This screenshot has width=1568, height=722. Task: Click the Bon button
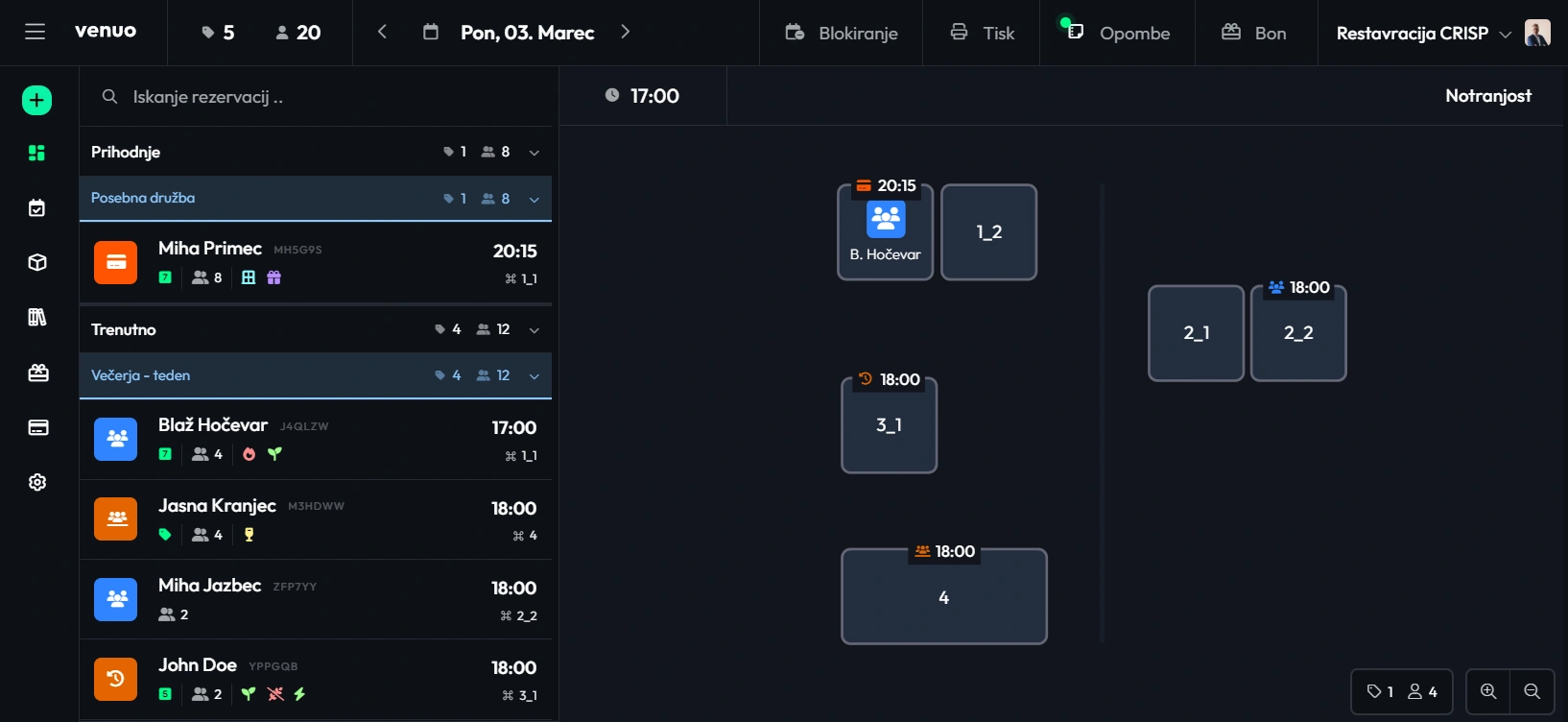[1256, 33]
